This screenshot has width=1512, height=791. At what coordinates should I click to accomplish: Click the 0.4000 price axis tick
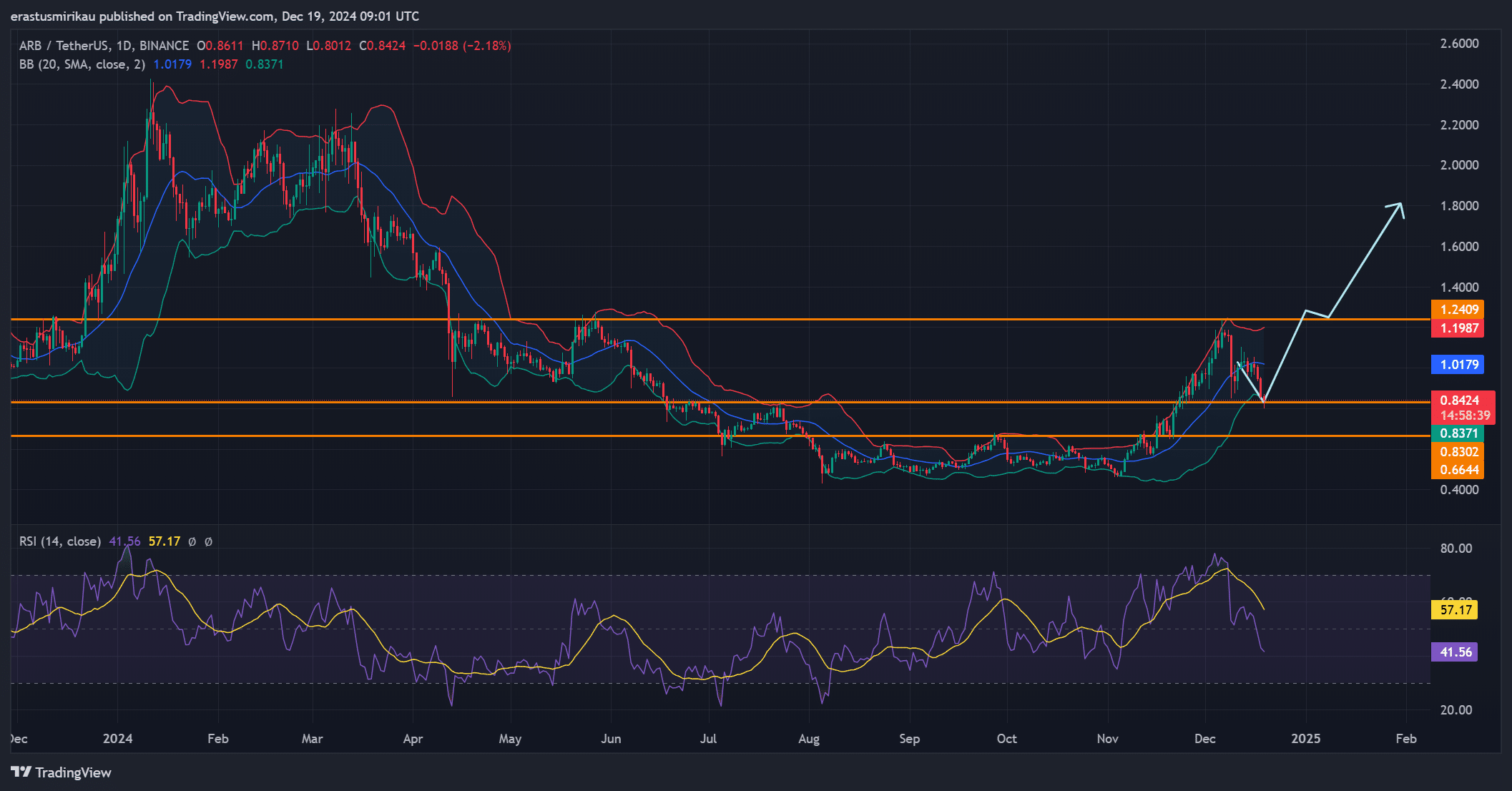pyautogui.click(x=1459, y=490)
